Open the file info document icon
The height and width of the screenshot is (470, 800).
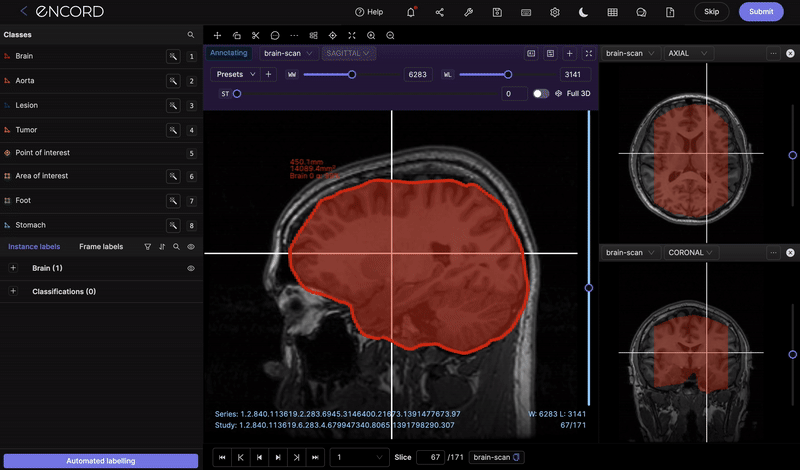coord(670,12)
